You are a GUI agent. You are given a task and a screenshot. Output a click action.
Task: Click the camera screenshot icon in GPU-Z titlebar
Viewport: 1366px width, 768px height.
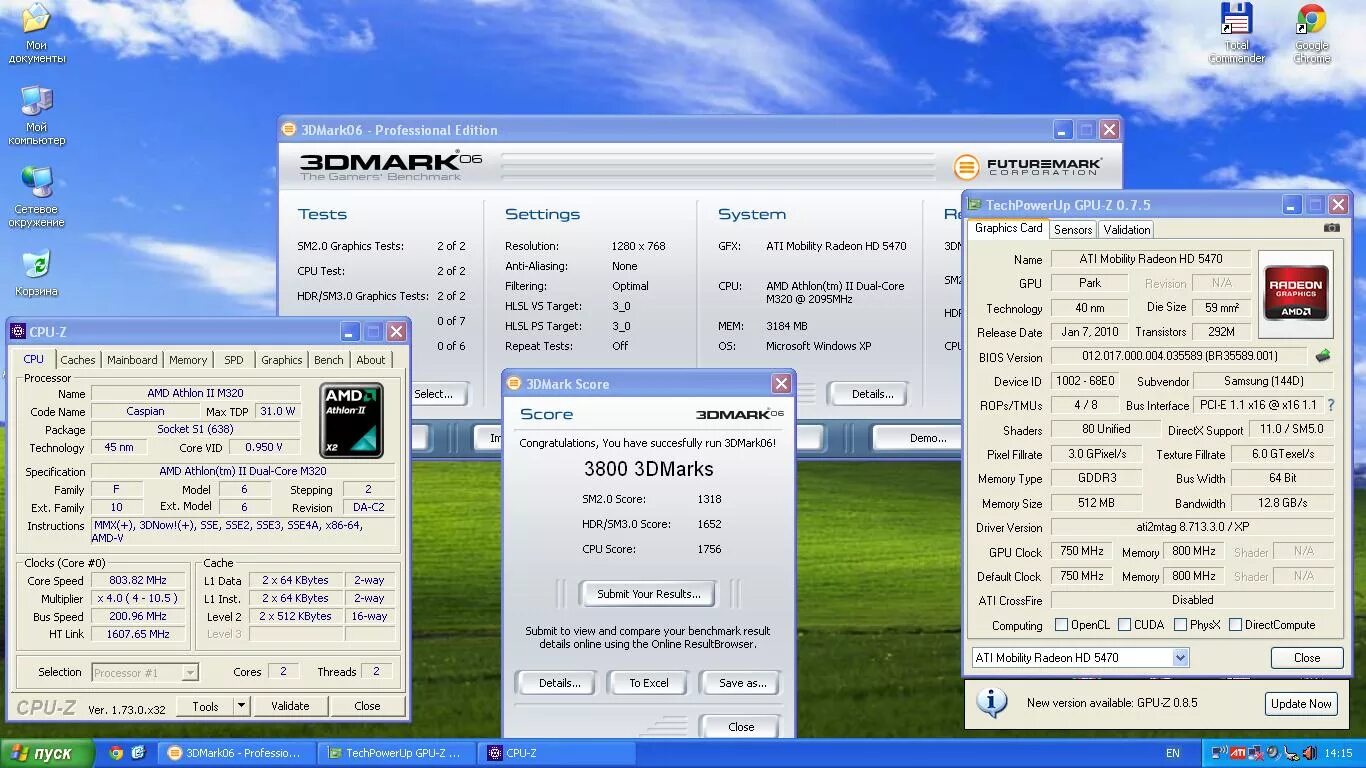click(1331, 228)
